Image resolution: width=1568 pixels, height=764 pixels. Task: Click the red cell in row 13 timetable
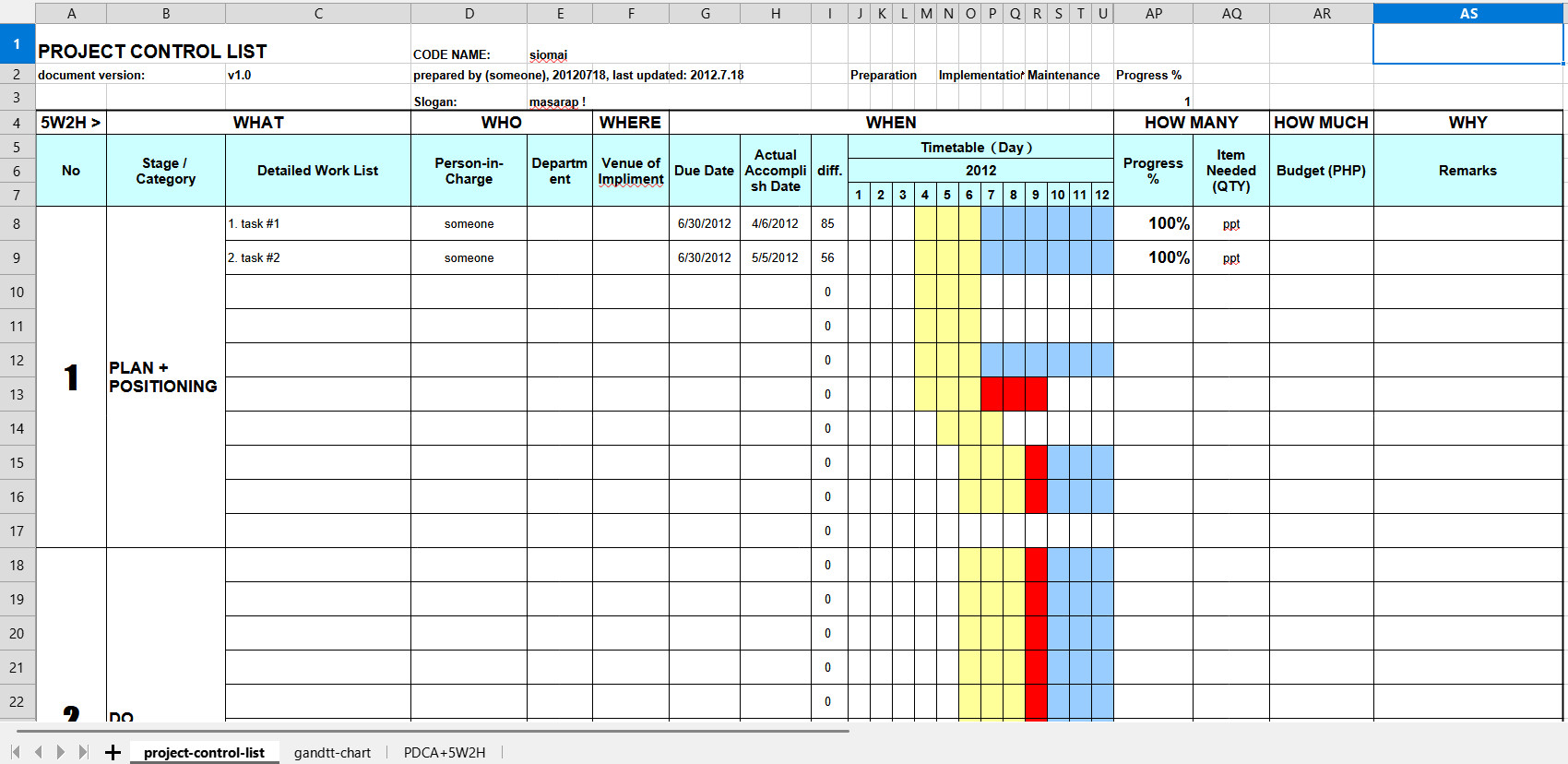(x=1014, y=395)
